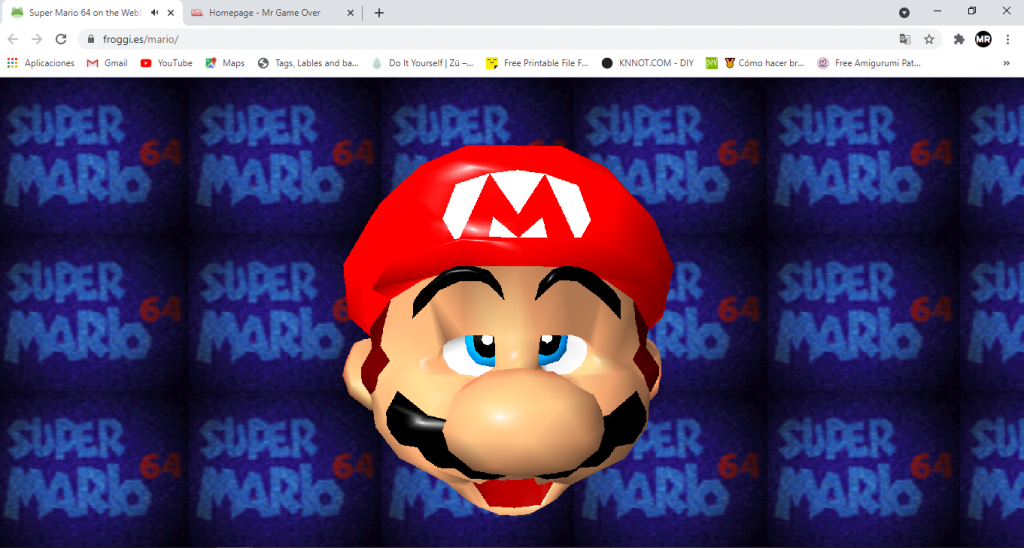
Task: Restore down the Chrome window
Action: [972, 11]
